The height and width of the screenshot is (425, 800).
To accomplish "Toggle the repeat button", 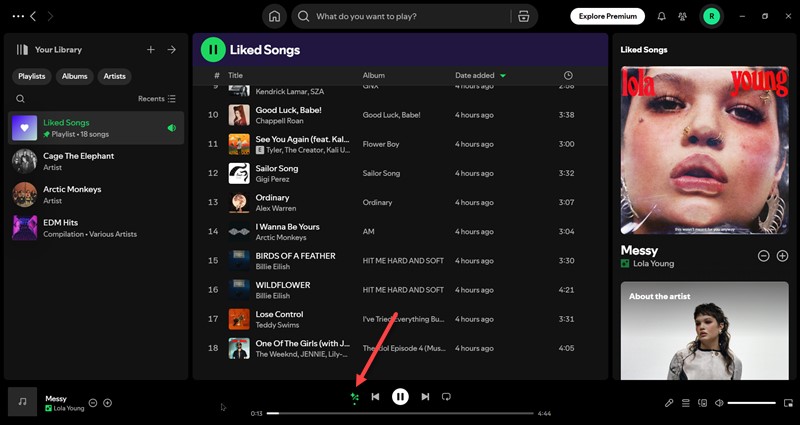I will 446,396.
